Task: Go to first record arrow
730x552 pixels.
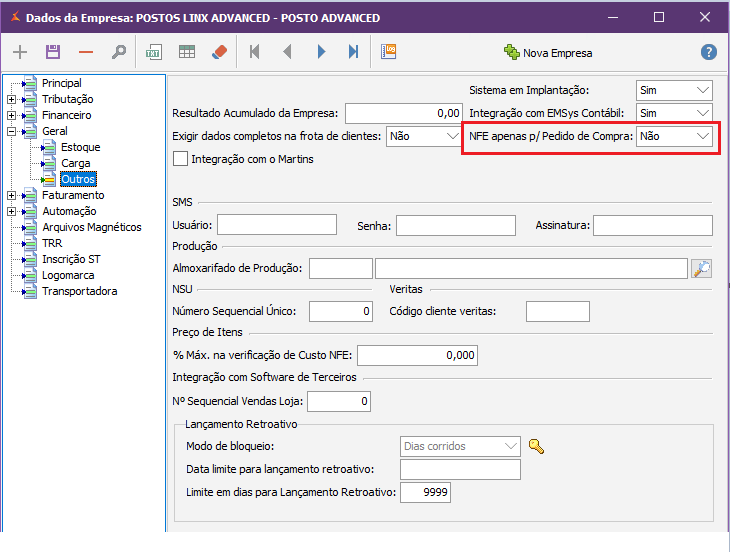Action: [x=254, y=52]
